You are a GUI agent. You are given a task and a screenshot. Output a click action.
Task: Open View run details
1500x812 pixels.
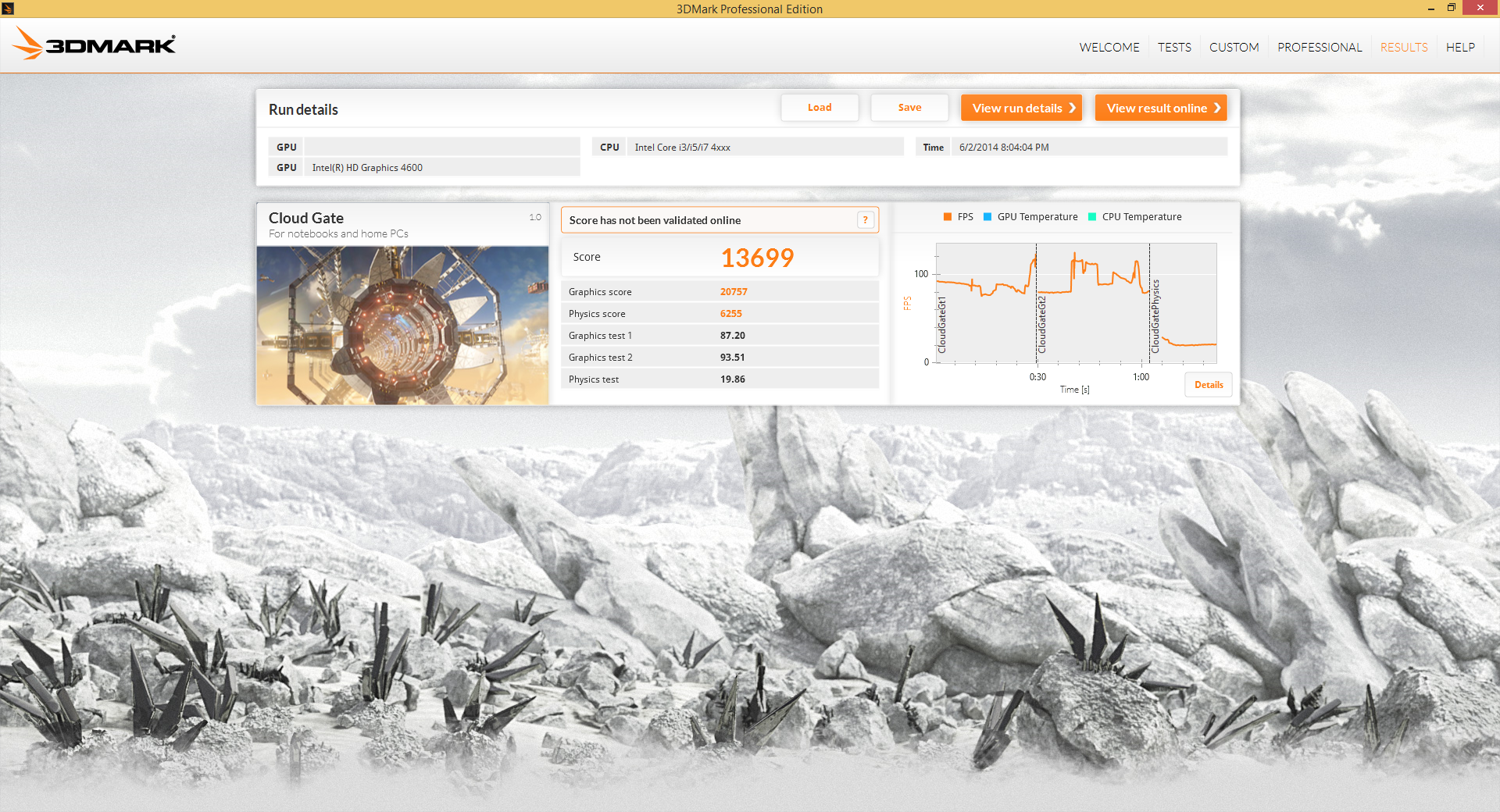1021,108
